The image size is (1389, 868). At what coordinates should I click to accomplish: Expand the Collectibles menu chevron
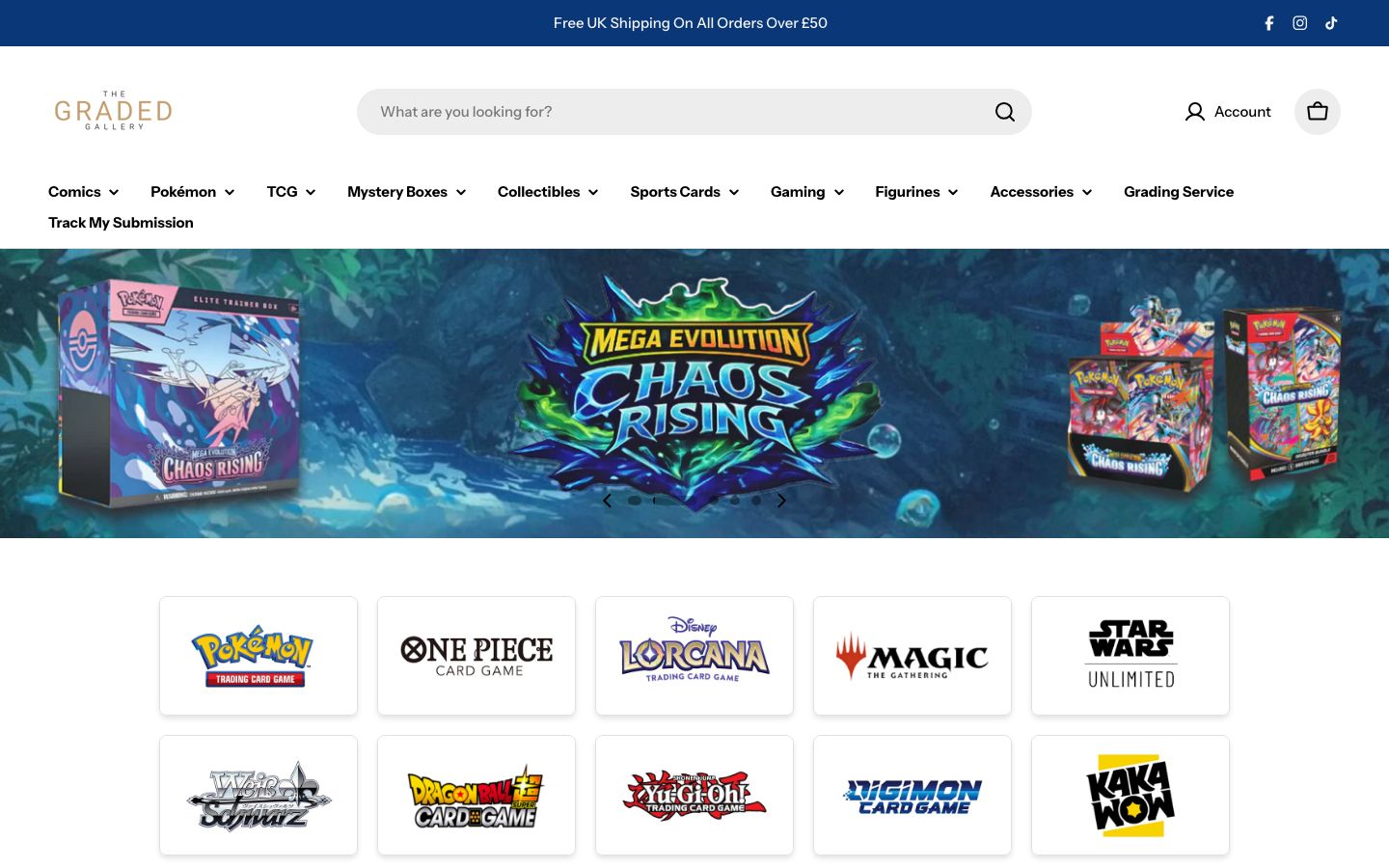593,193
